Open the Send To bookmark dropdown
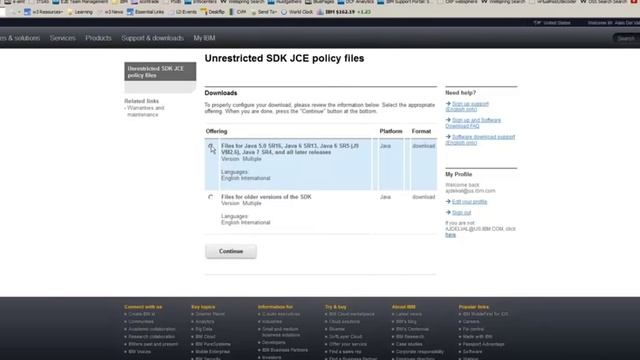 click(x=264, y=12)
